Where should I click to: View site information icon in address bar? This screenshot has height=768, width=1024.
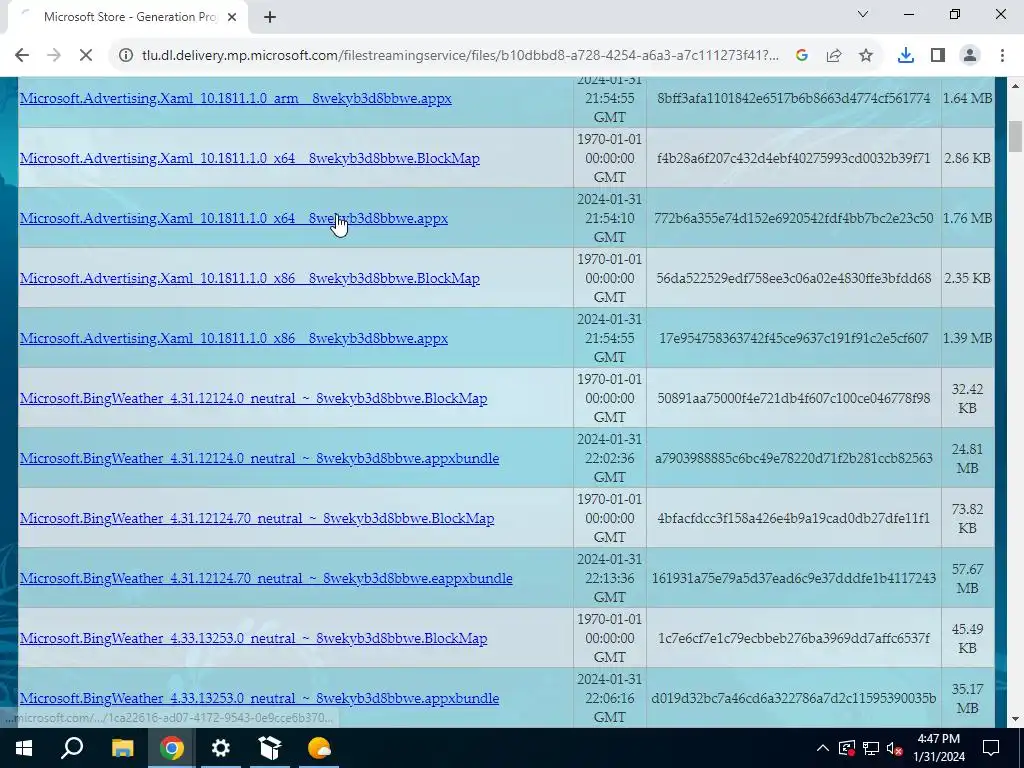125,56
